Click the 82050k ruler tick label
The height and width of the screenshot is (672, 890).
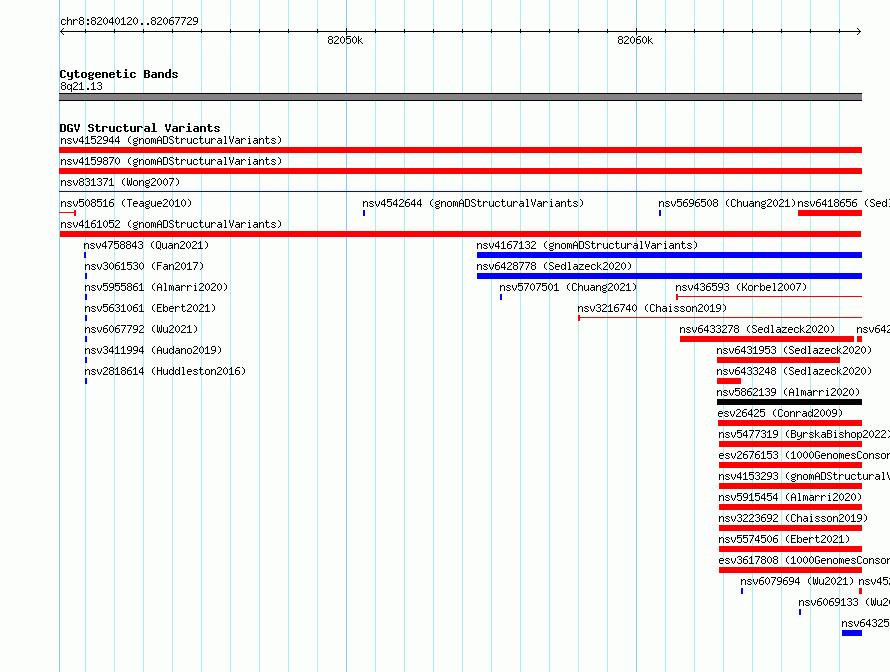coord(345,40)
